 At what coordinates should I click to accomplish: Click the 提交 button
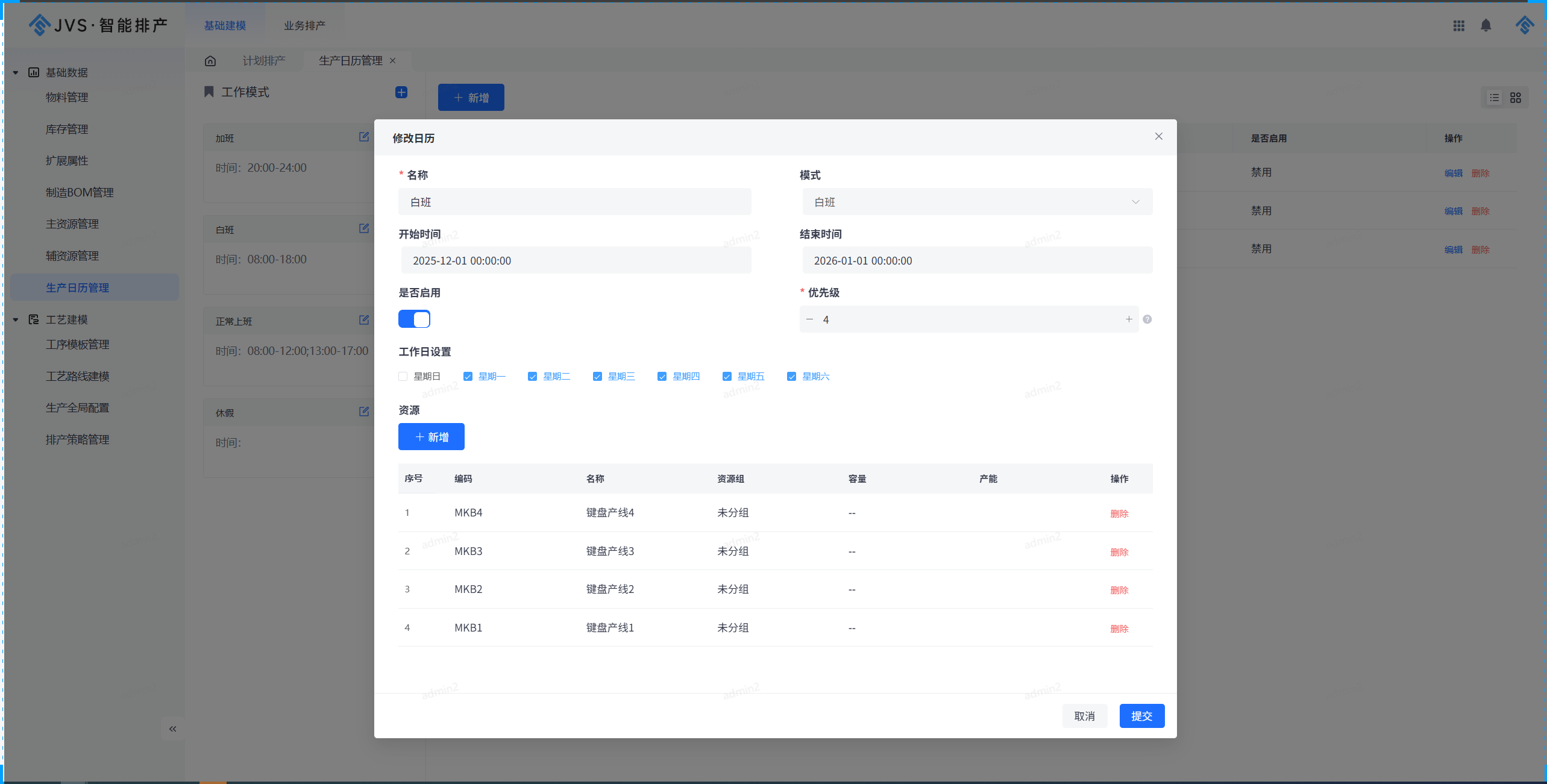1141,716
